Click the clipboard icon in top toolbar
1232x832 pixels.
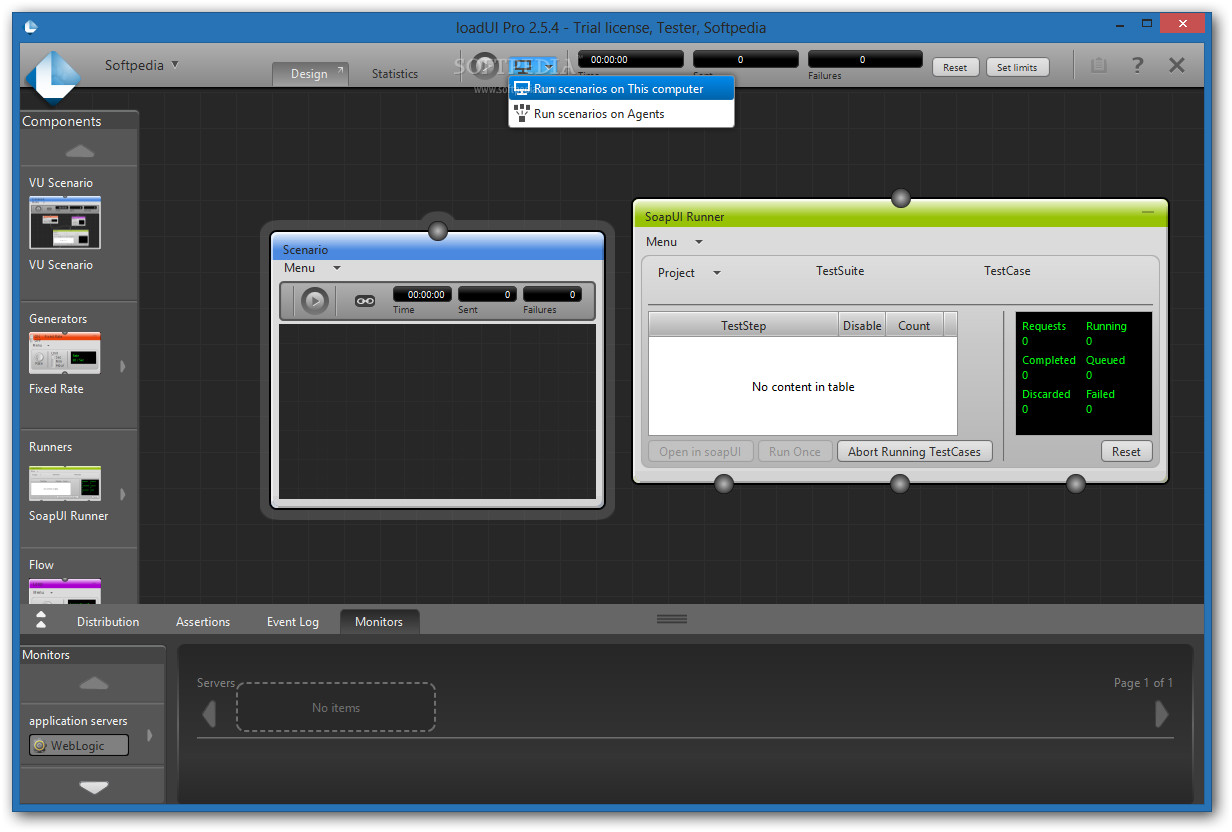coord(1098,65)
